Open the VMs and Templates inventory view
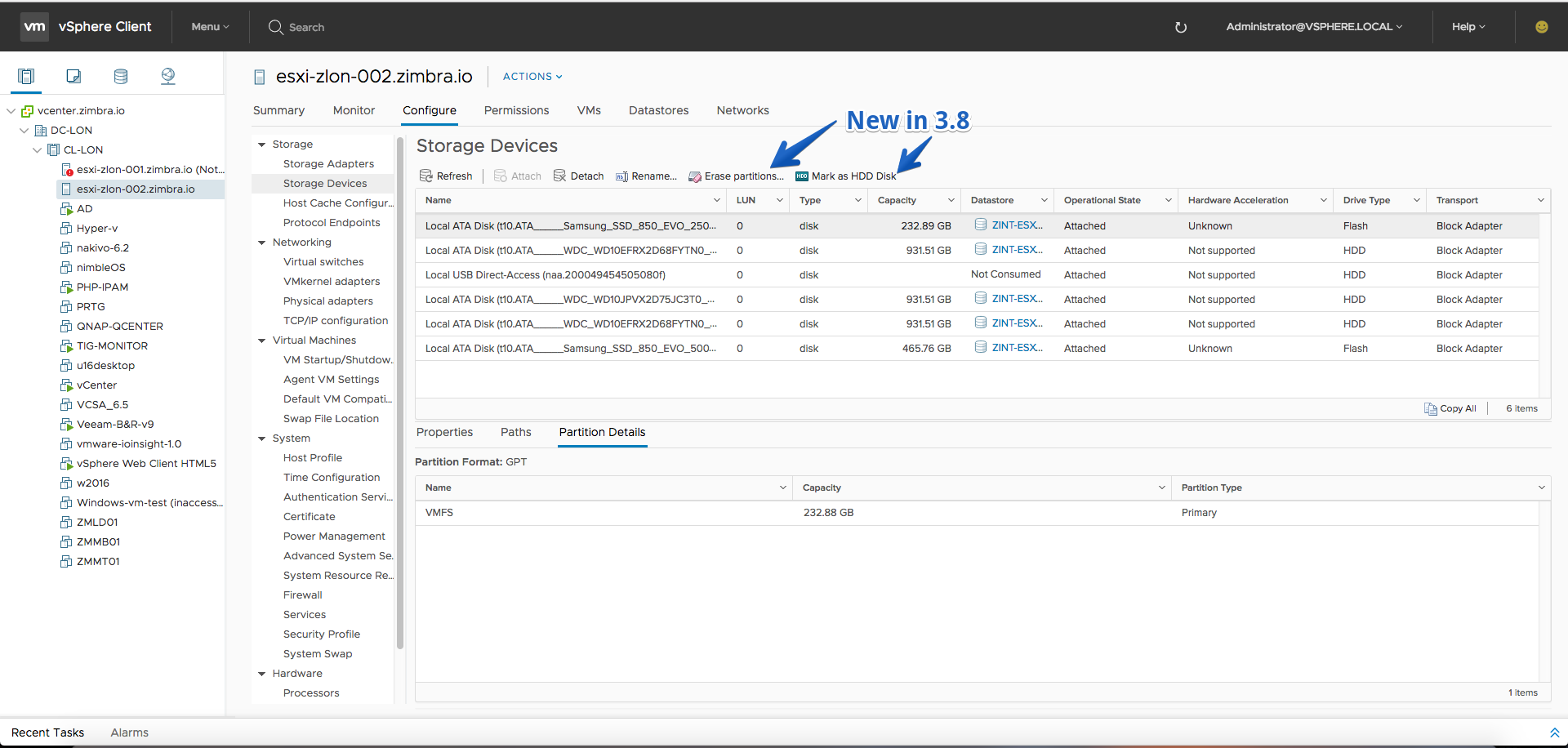Viewport: 1568px width, 748px height. [73, 76]
